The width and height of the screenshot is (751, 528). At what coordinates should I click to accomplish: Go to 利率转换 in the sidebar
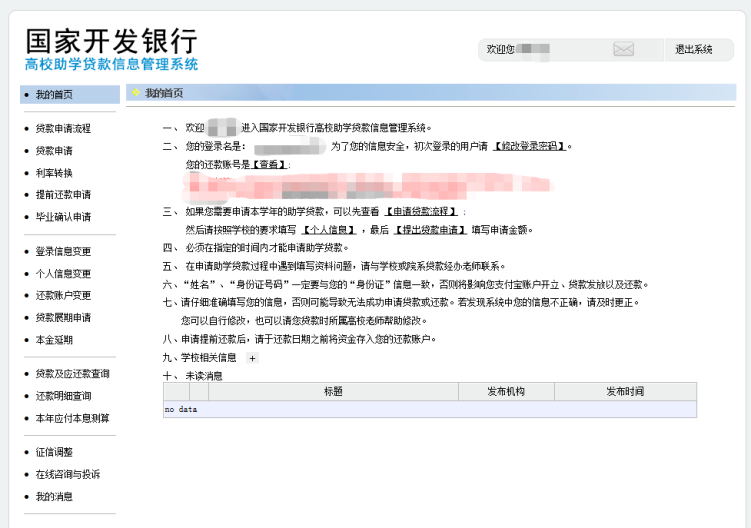54,172
